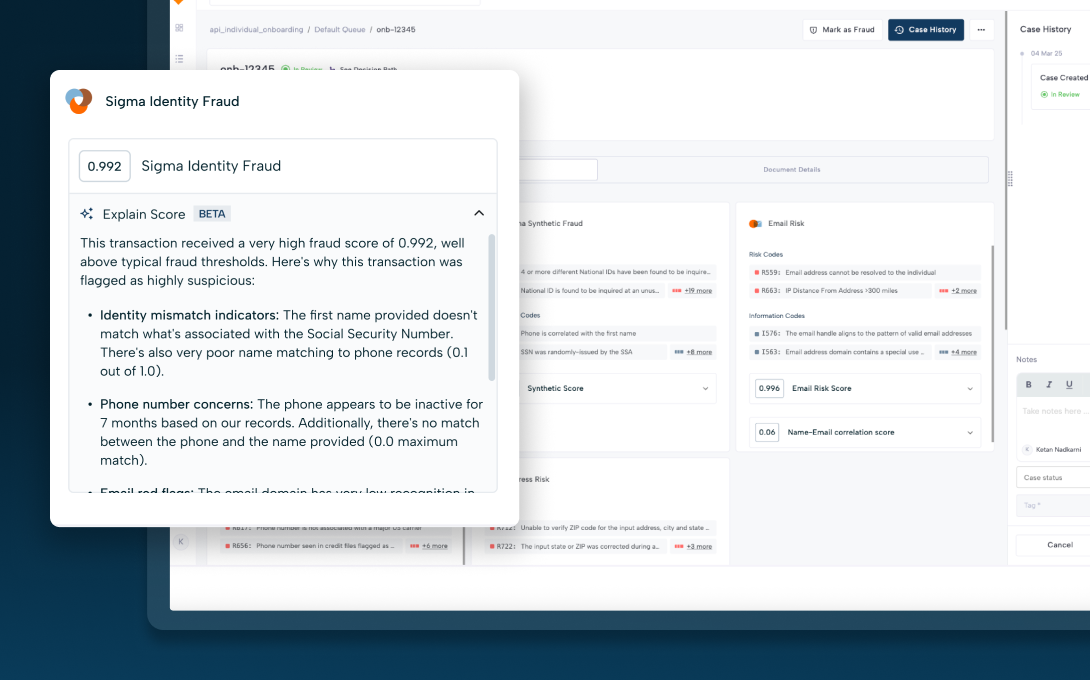Viewport: 1090px width, 680px height.
Task: Click the clock icon inside Case History button
Action: 899,30
